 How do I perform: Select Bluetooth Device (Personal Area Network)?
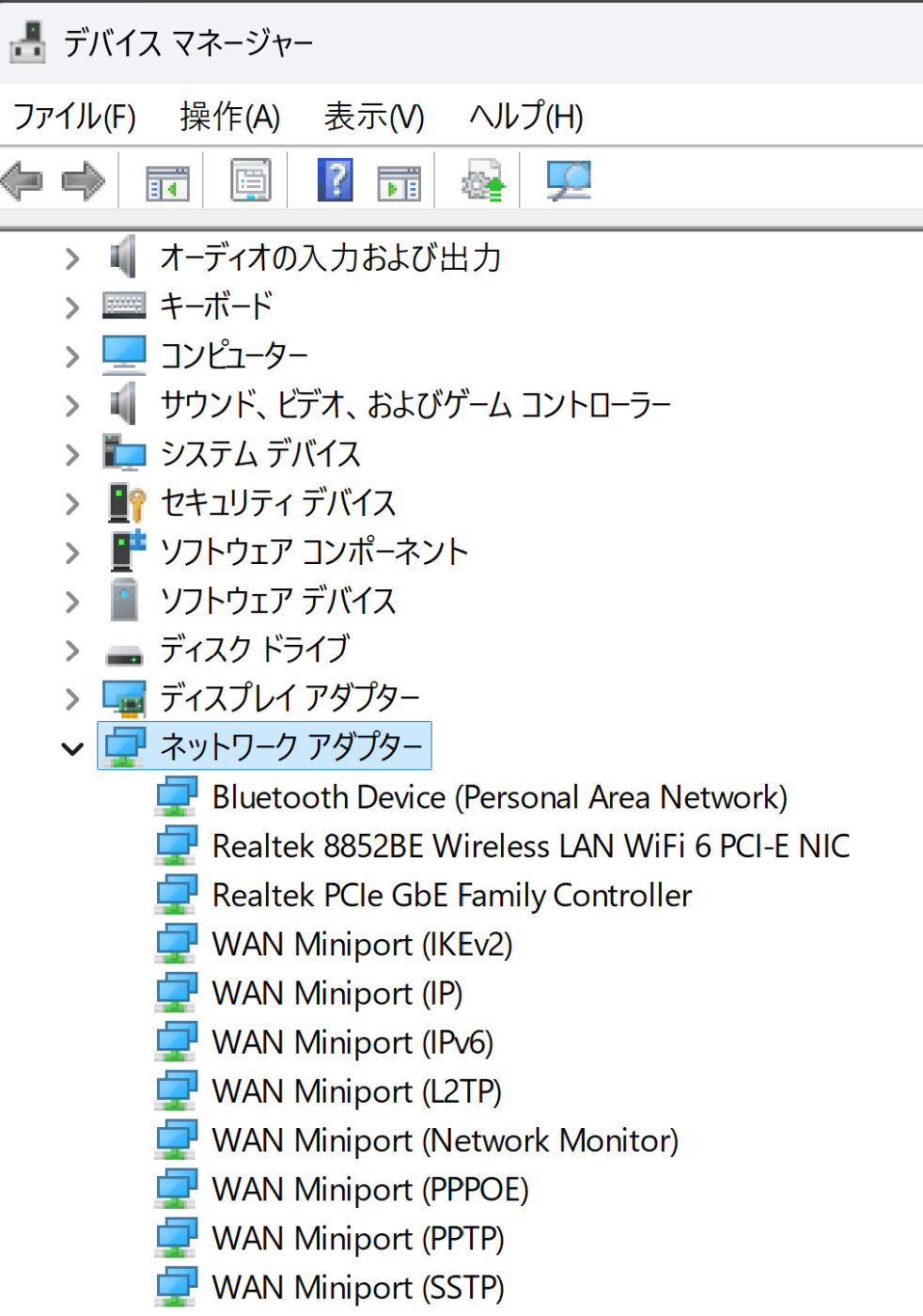click(x=500, y=797)
